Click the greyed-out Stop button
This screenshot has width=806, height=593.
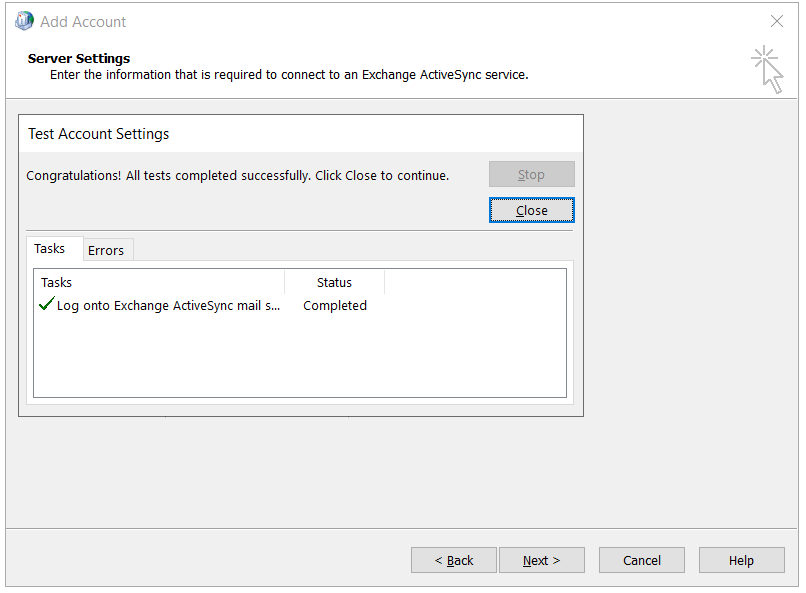coord(532,174)
